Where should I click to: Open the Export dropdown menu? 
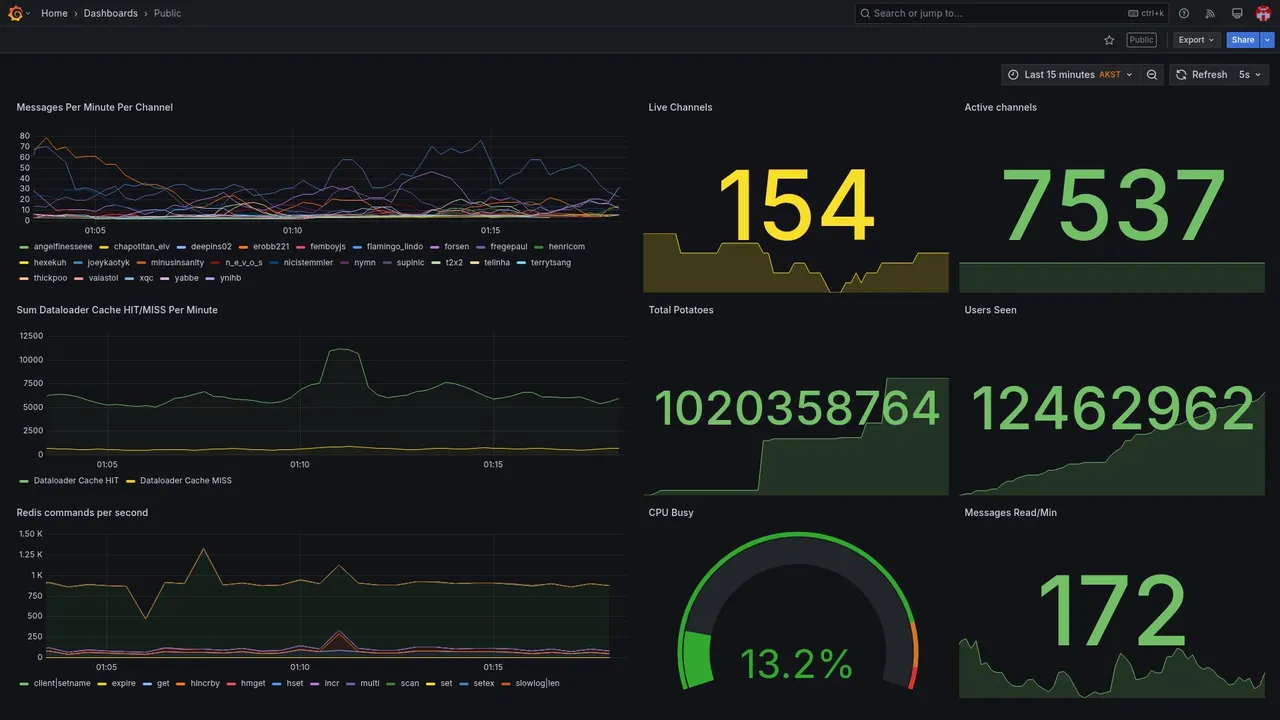1197,40
